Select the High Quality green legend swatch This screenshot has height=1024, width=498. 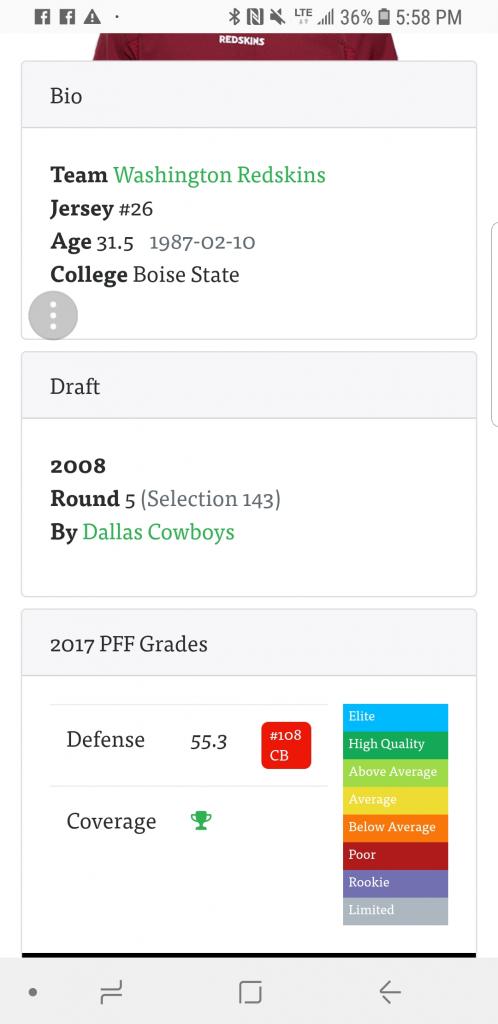click(x=396, y=744)
